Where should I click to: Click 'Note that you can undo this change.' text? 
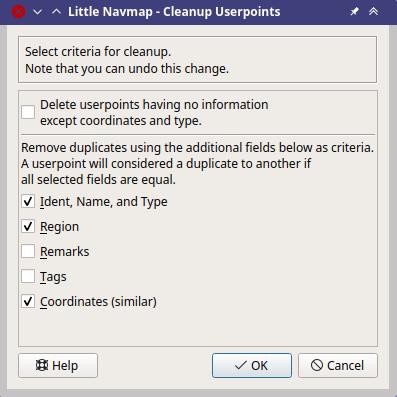click(127, 69)
